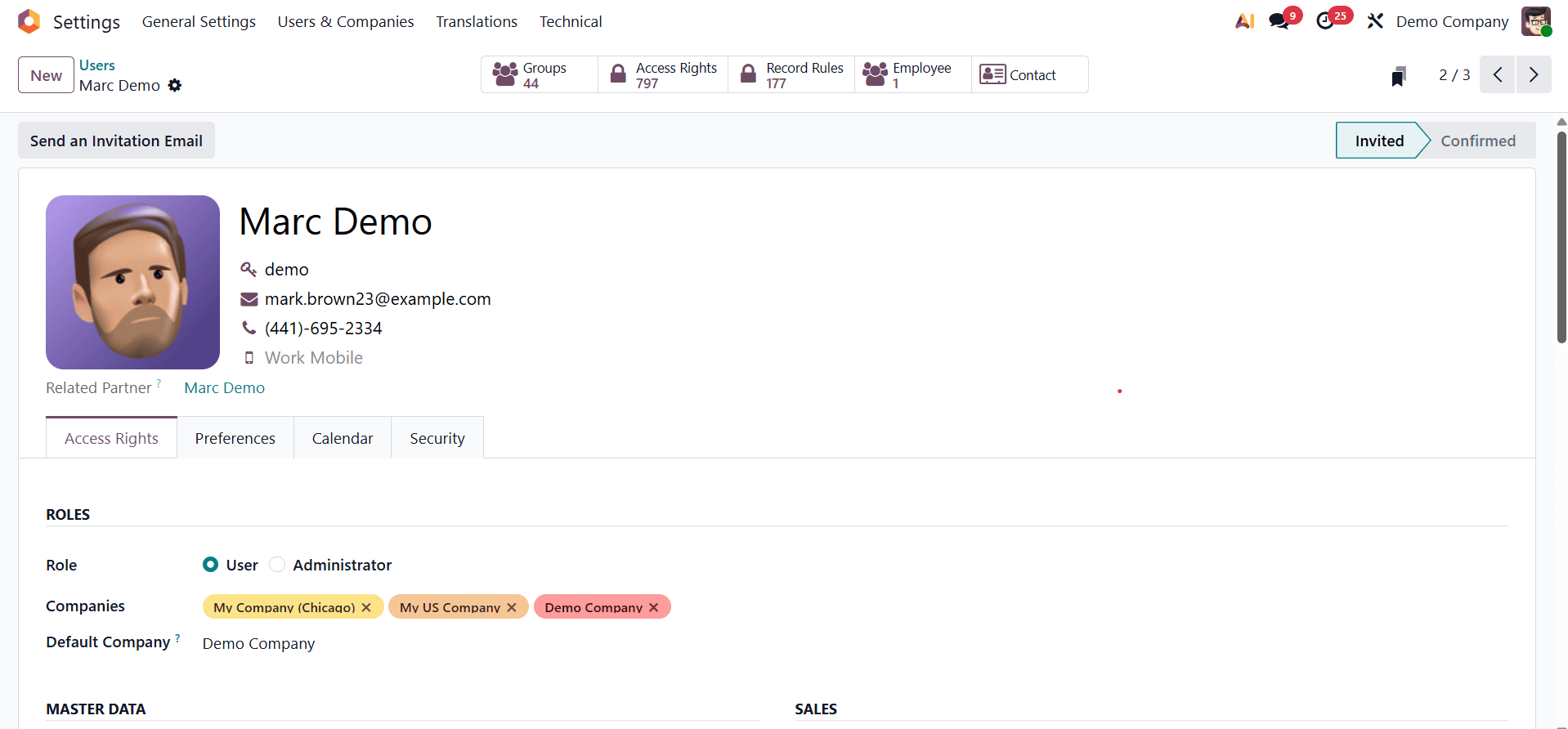Click the bookmark icon near pager
The width and height of the screenshot is (1568, 729).
point(1399,76)
